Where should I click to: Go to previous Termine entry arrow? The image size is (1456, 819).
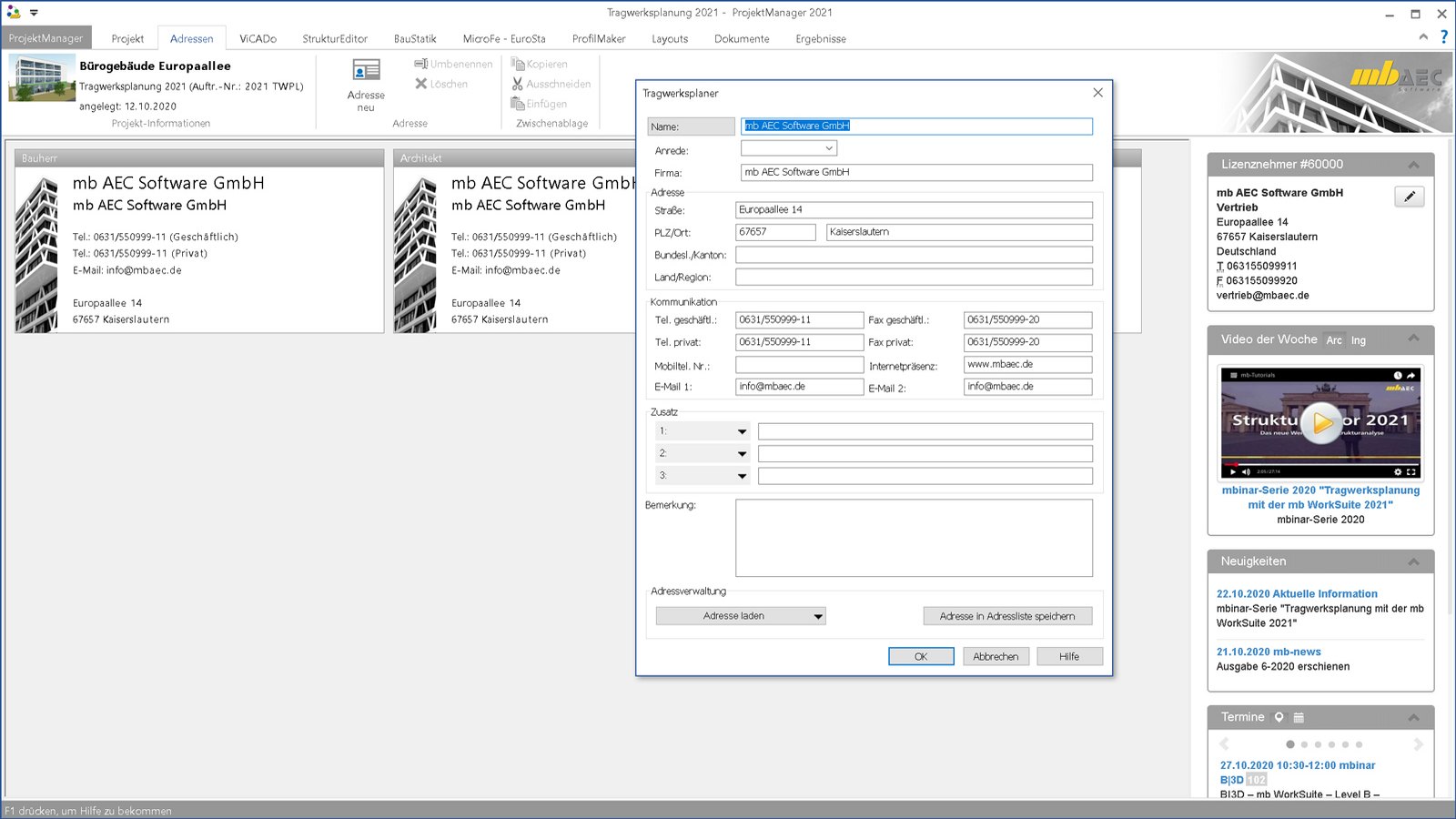(x=1225, y=744)
